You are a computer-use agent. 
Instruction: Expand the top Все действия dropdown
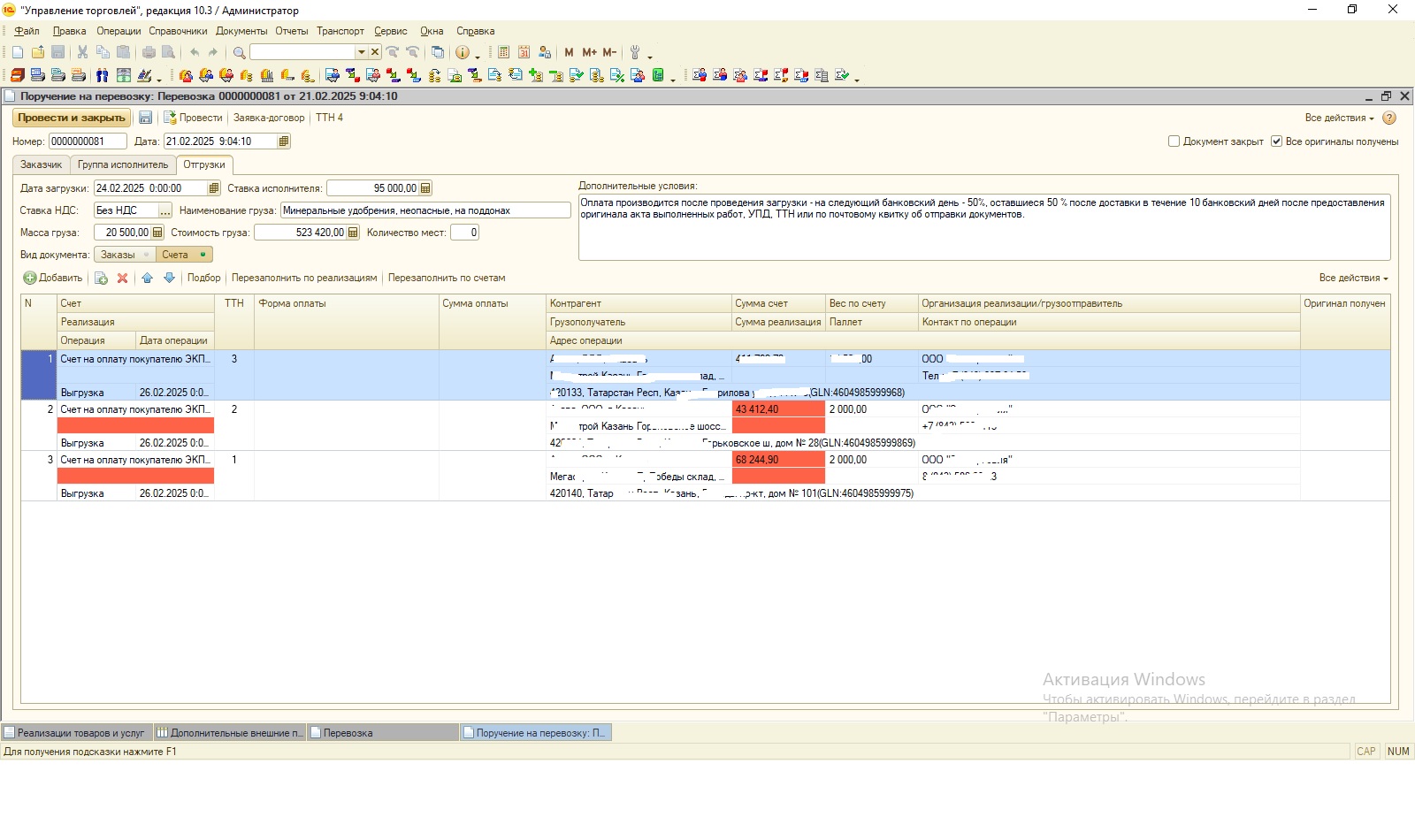[1339, 118]
